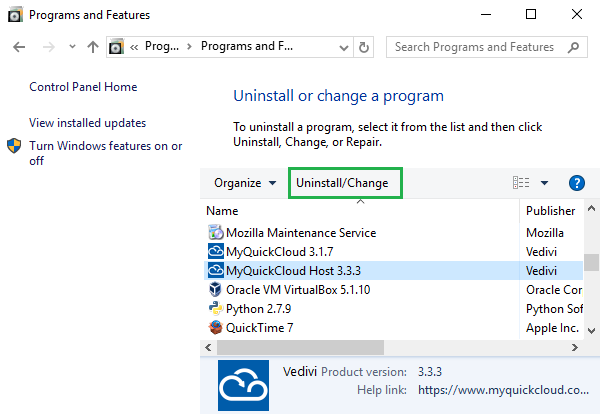Open recent locations dropdown arrow

click(72, 47)
